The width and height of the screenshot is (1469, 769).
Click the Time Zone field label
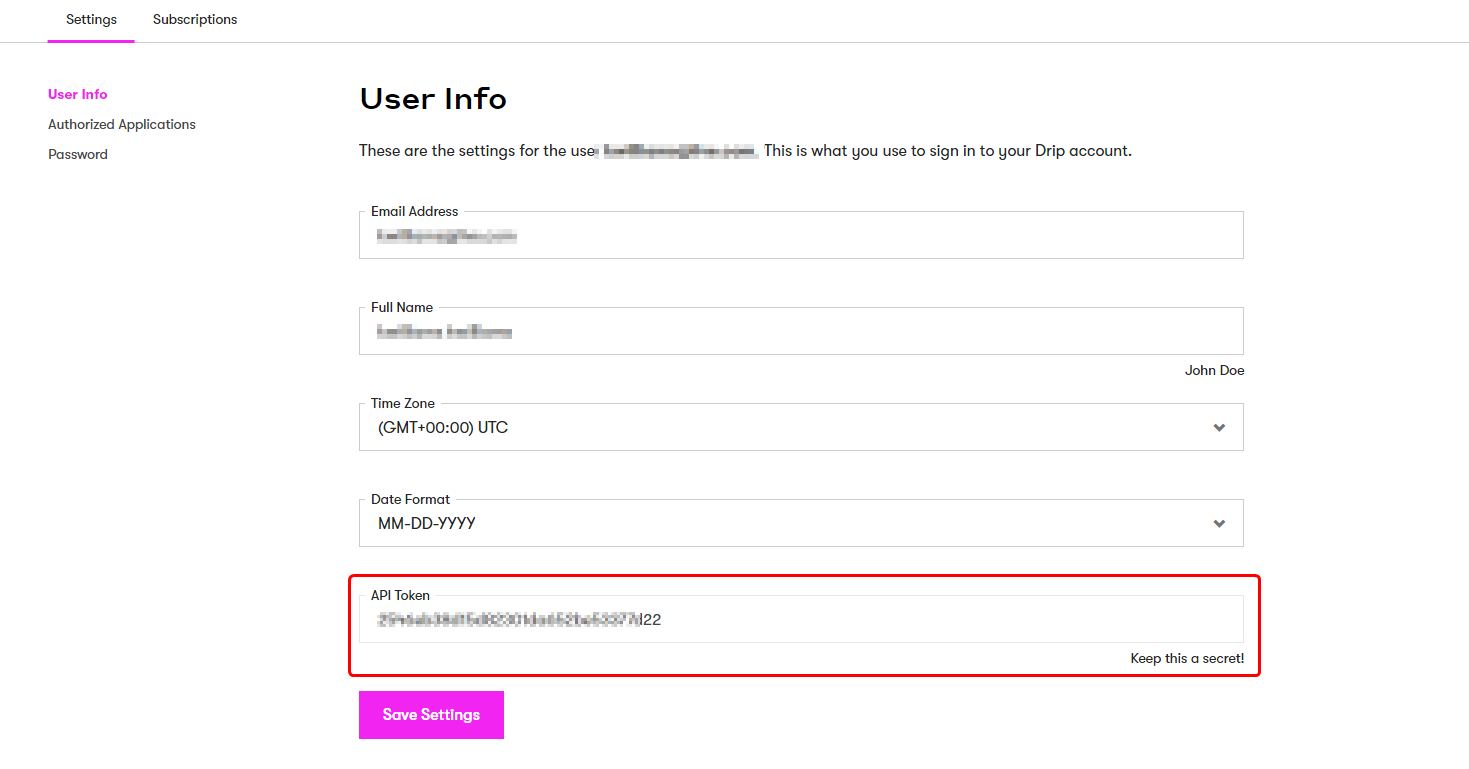(403, 404)
